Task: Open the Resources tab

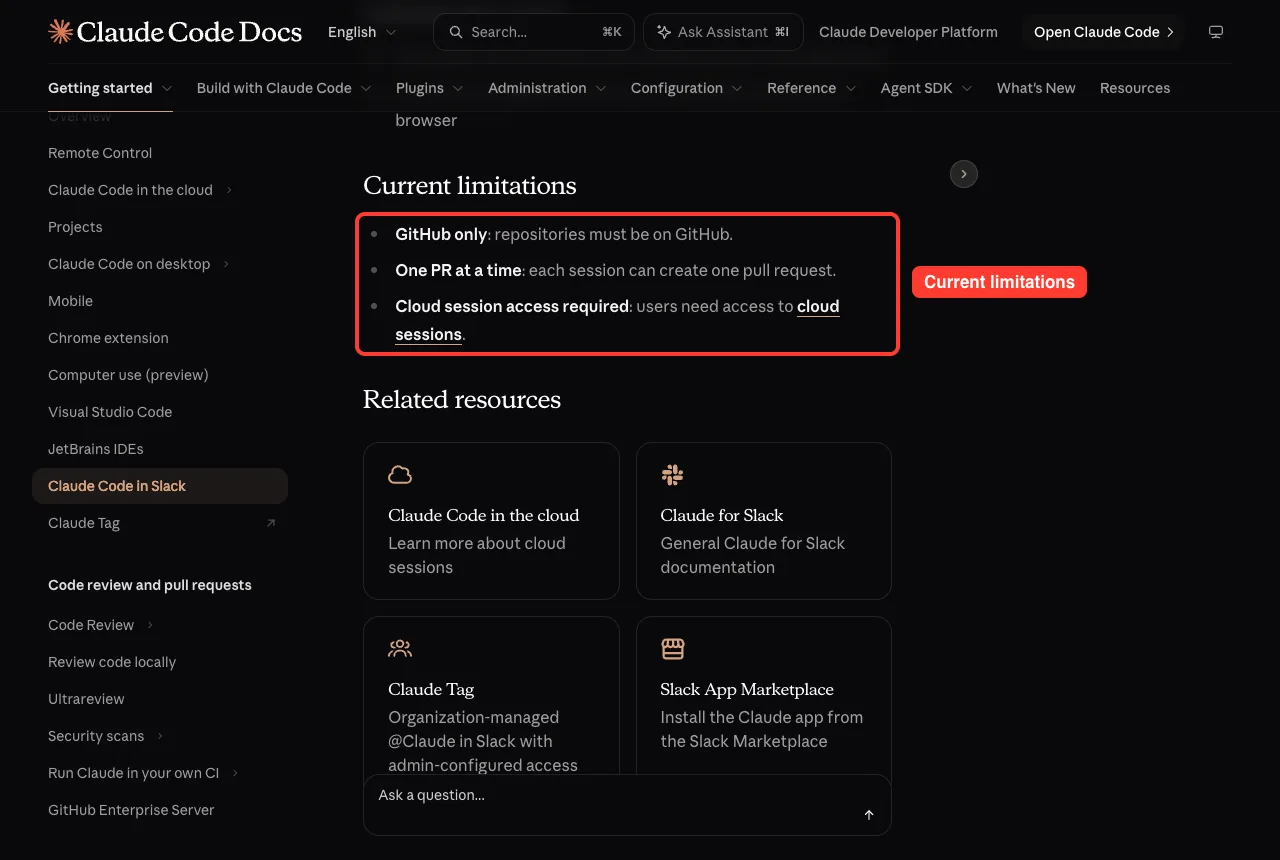Action: (1135, 88)
